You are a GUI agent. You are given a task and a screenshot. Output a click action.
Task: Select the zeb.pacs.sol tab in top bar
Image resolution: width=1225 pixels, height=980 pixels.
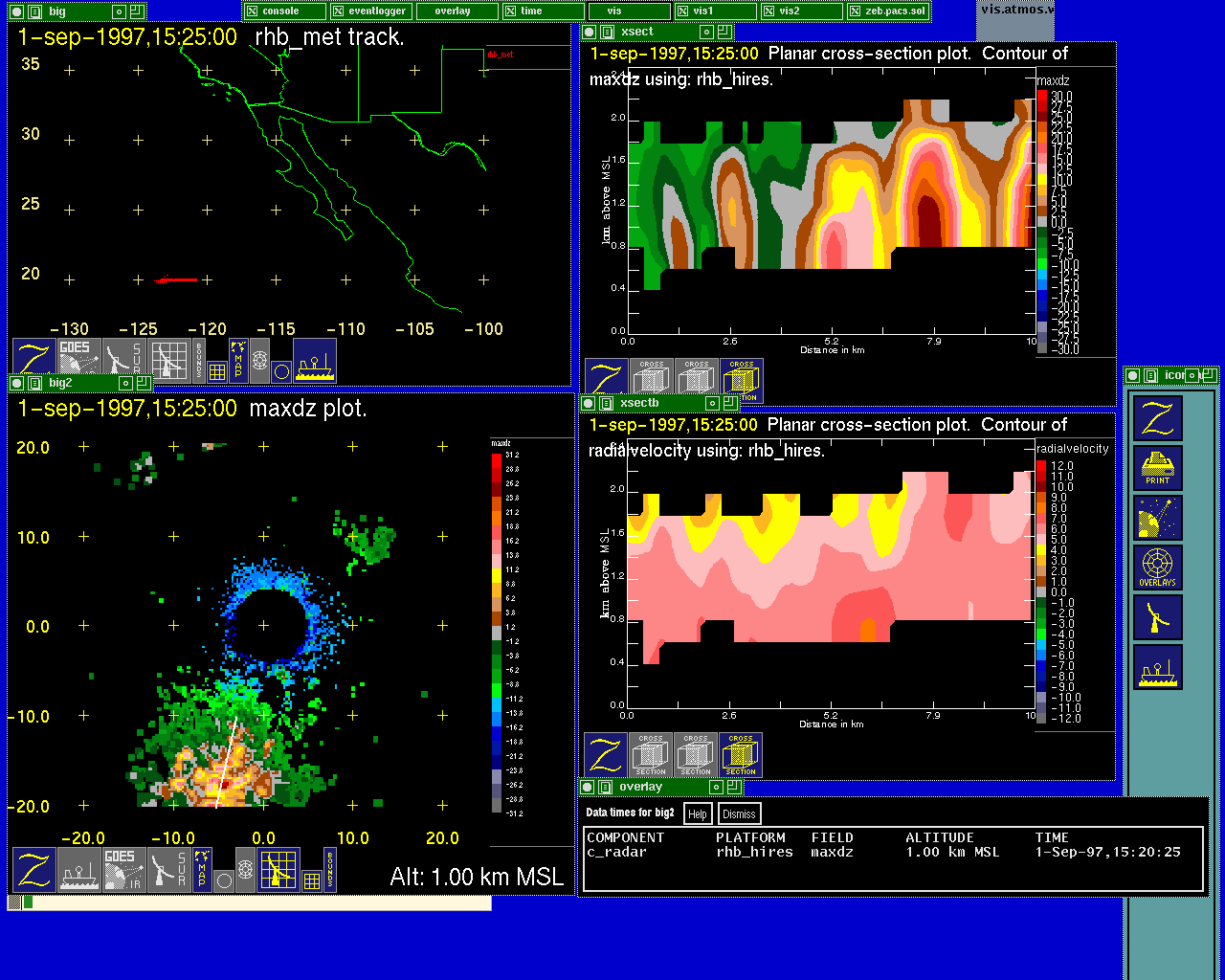tap(887, 11)
